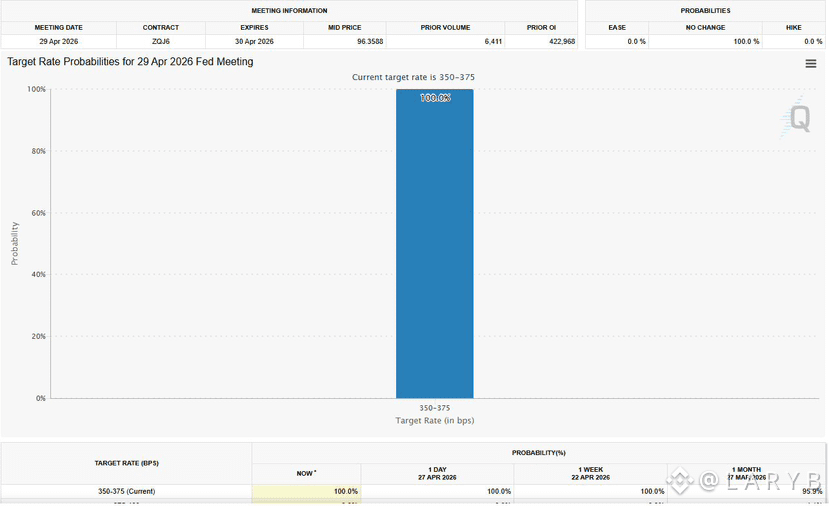The image size is (829, 506).
Task: Select the '350-375 (Current)' row label
Action: pos(126,491)
